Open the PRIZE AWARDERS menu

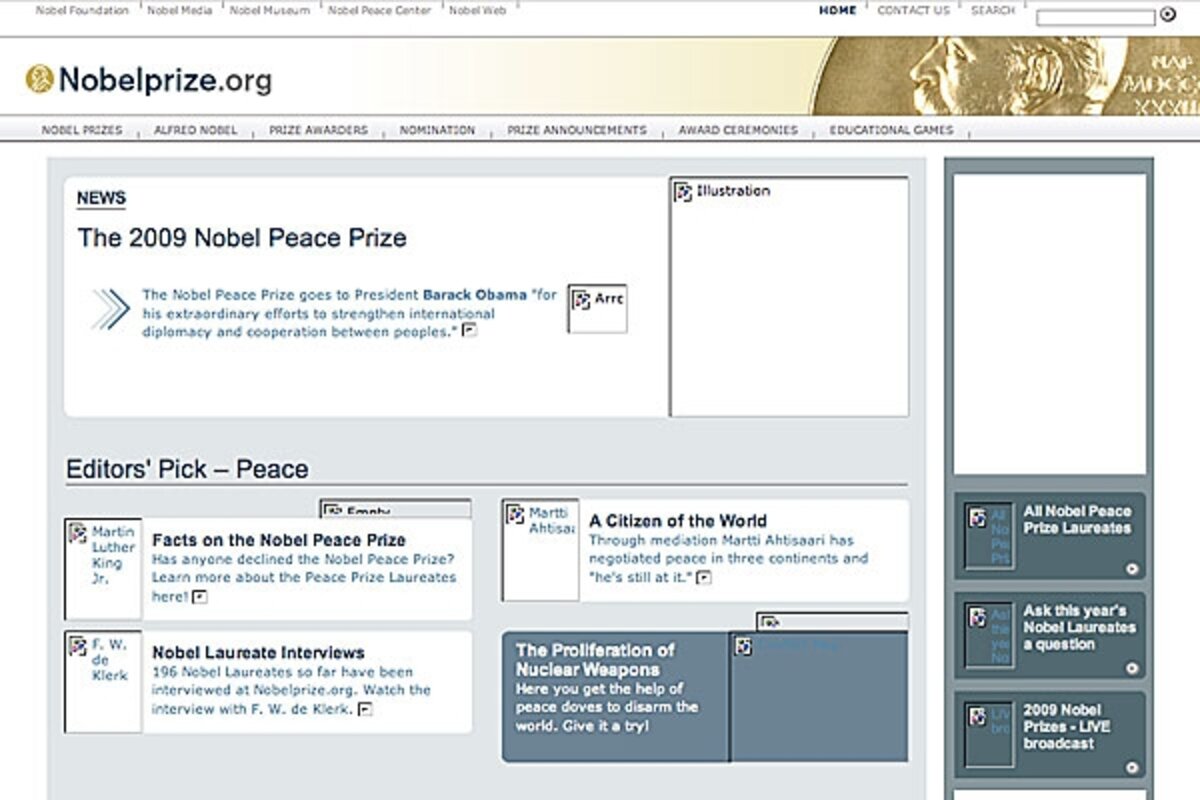(x=318, y=130)
